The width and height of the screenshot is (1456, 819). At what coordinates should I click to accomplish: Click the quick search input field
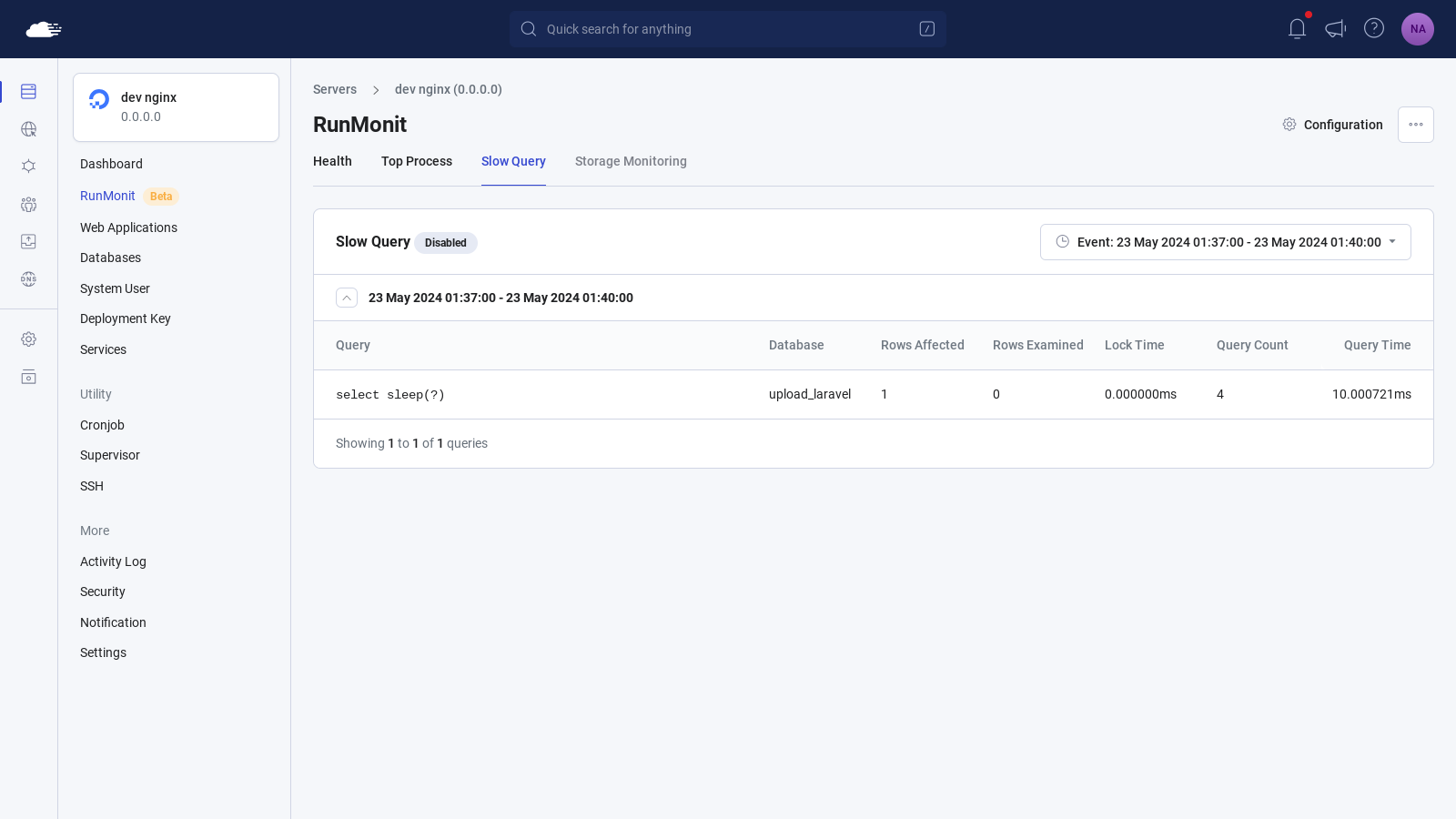coord(728,29)
